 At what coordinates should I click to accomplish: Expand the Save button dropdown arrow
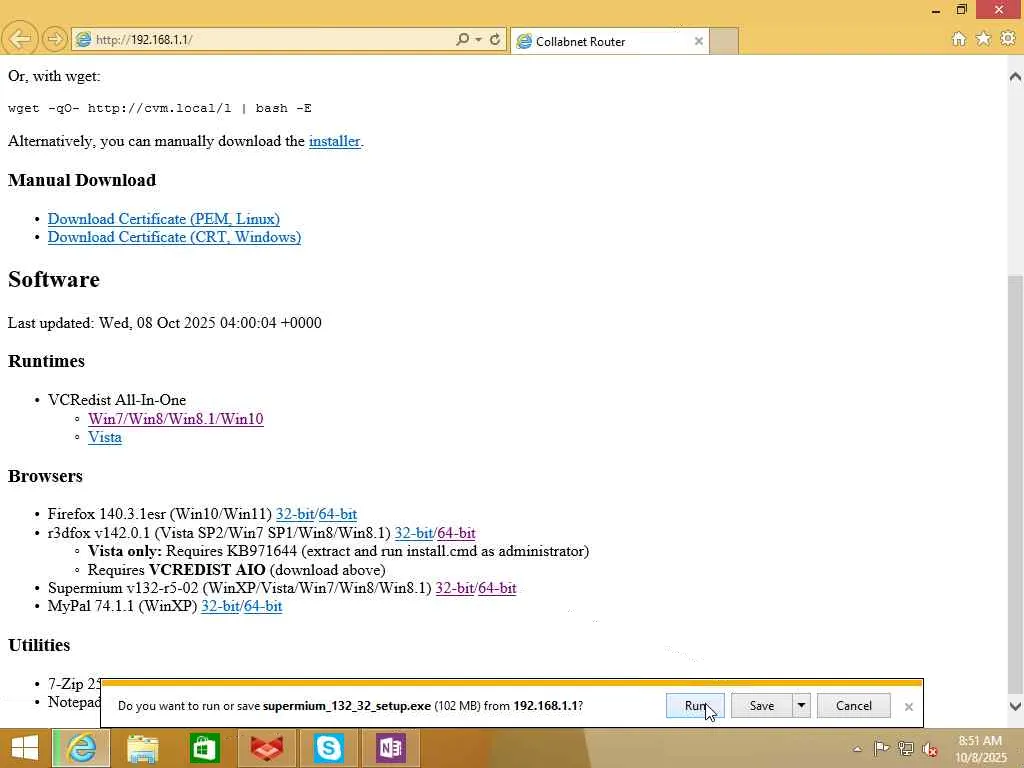pos(801,705)
